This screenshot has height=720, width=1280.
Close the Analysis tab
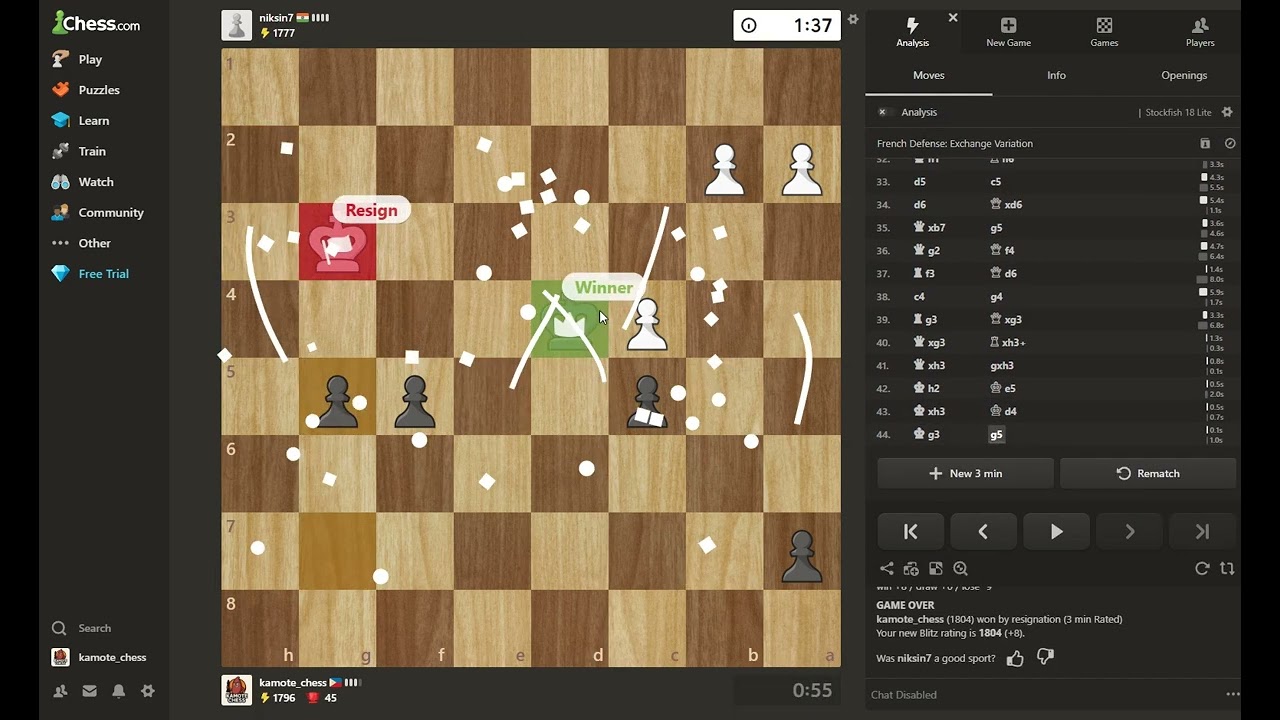click(x=953, y=17)
